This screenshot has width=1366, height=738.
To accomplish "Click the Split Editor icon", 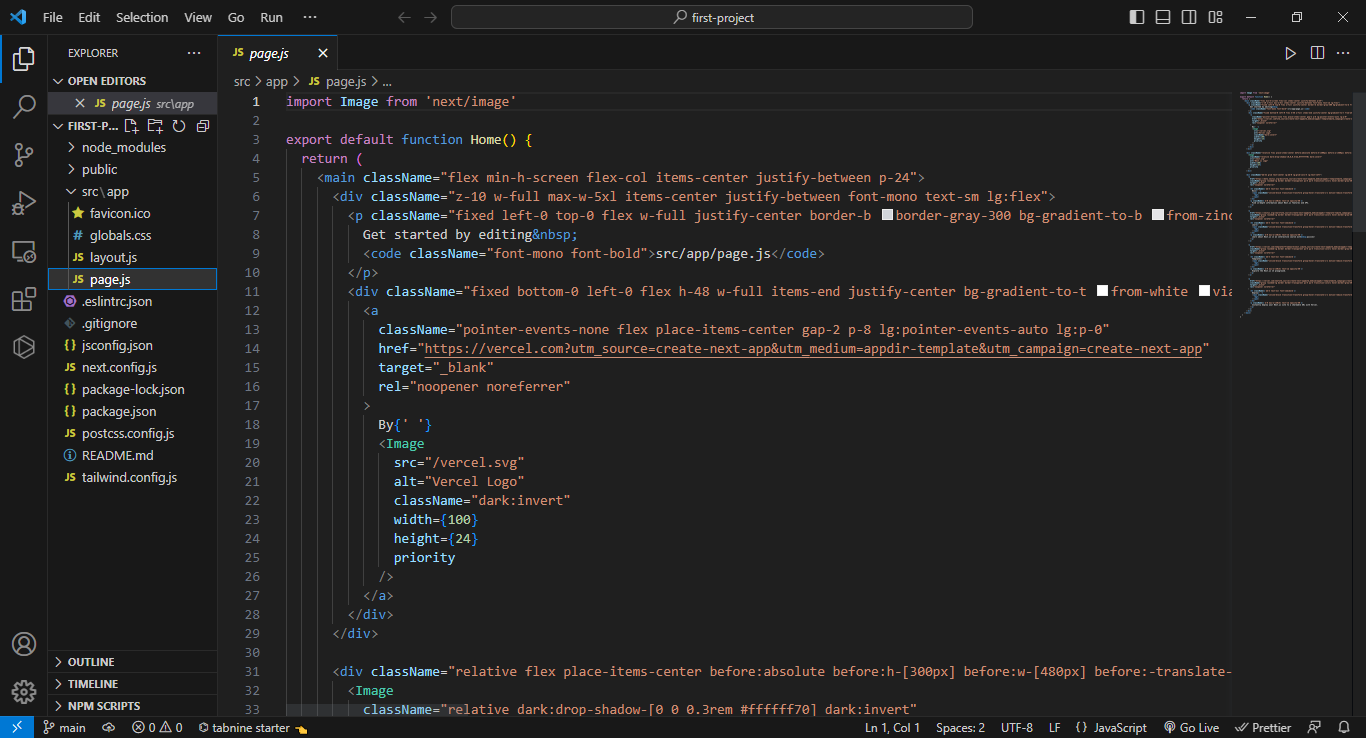I will pos(1317,53).
